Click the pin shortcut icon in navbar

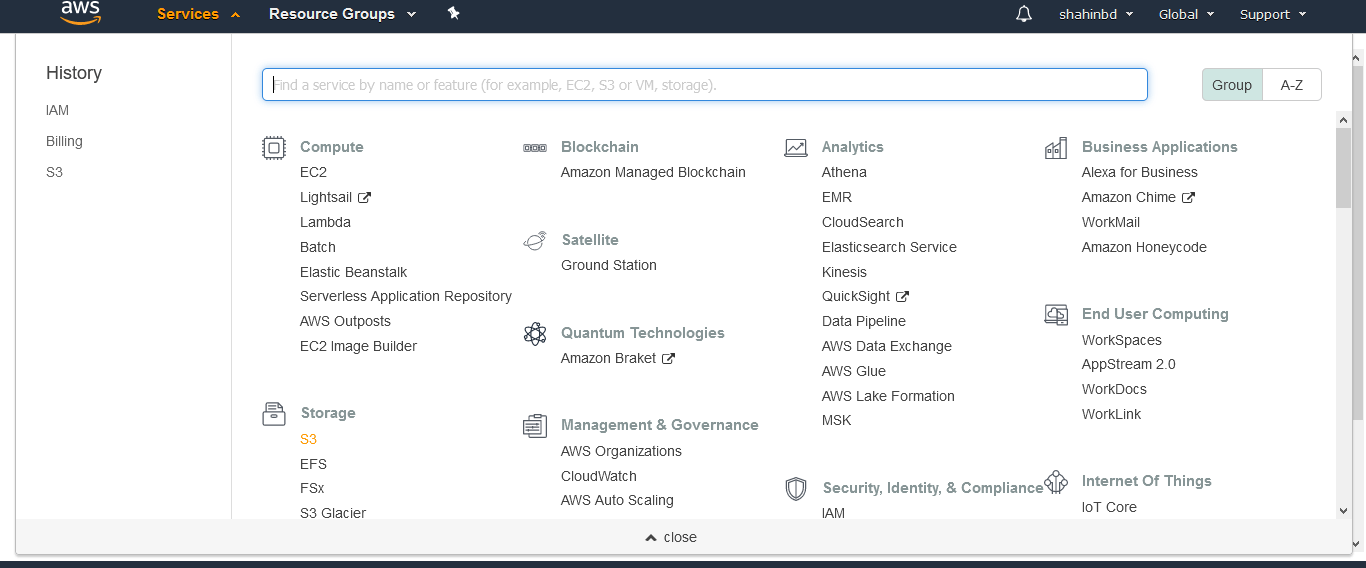click(453, 14)
